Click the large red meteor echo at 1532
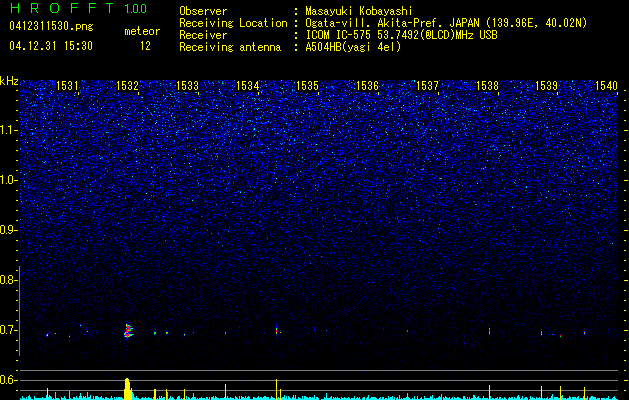Viewport: 629px width, 400px height. pyautogui.click(x=128, y=331)
